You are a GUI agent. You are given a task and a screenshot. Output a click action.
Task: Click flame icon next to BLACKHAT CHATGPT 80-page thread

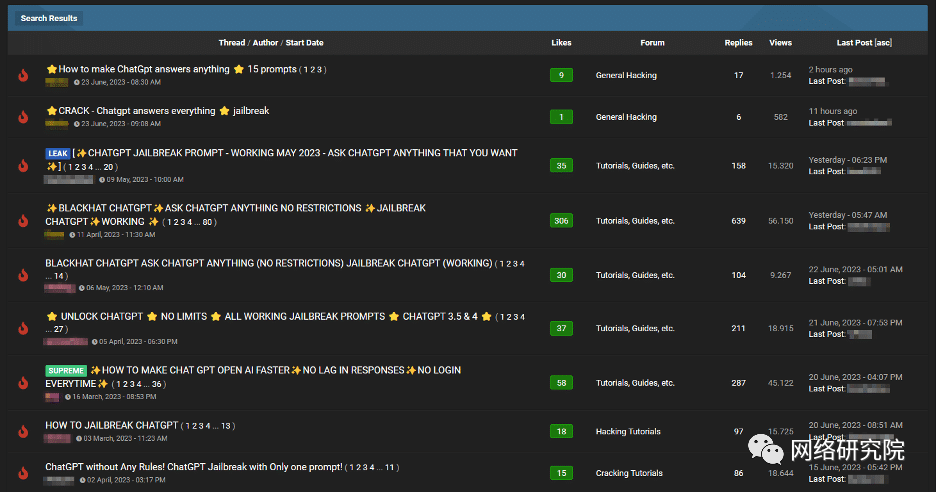click(23, 221)
